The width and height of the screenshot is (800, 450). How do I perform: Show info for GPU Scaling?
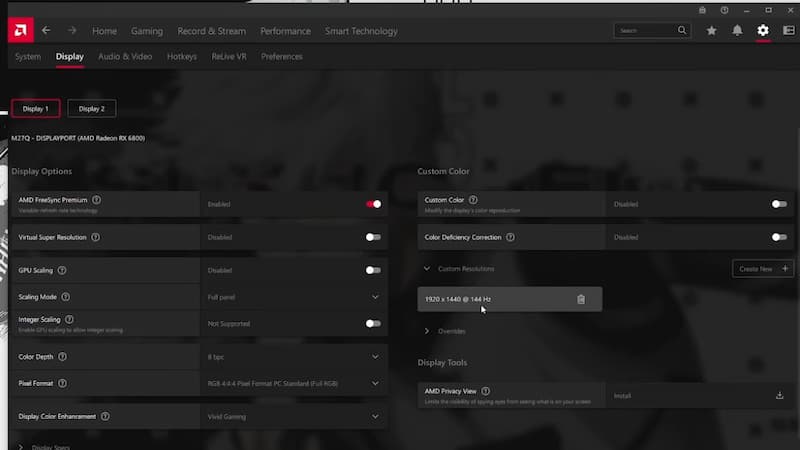pyautogui.click(x=62, y=270)
